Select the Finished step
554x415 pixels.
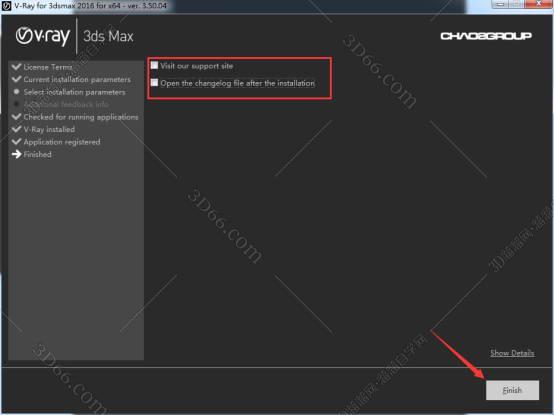coord(37,154)
